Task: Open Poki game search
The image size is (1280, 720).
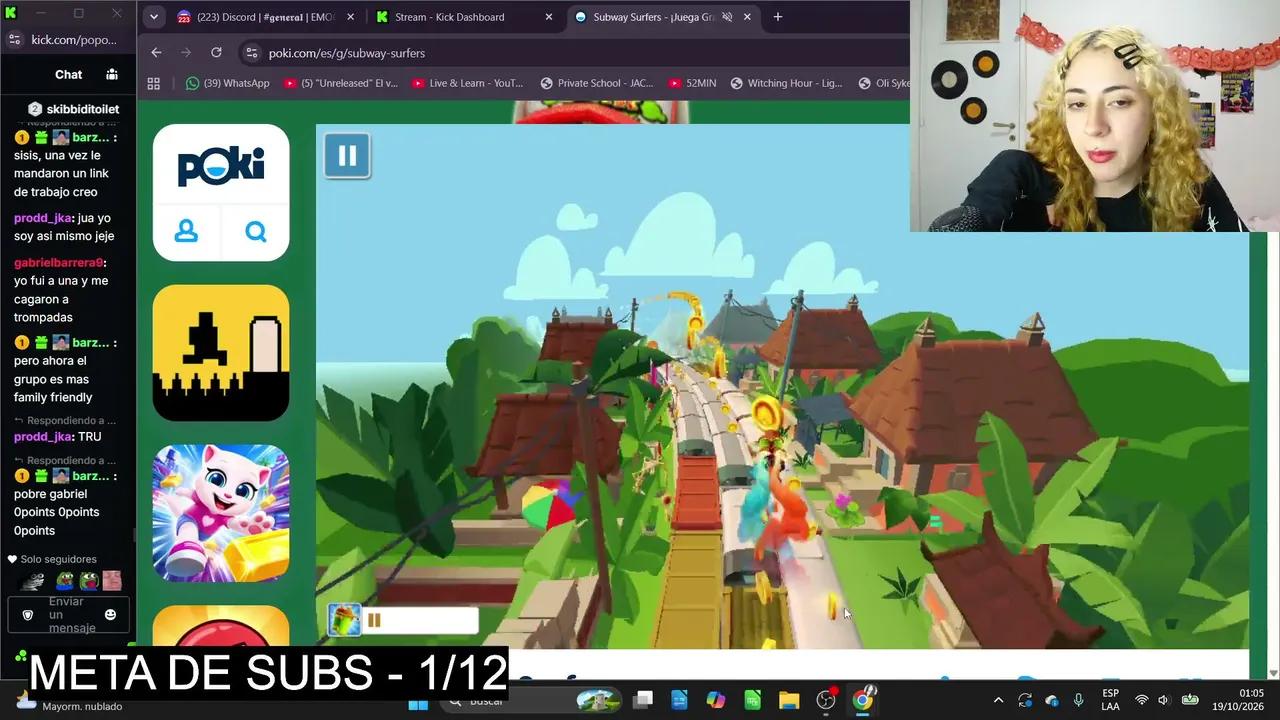Action: [256, 232]
